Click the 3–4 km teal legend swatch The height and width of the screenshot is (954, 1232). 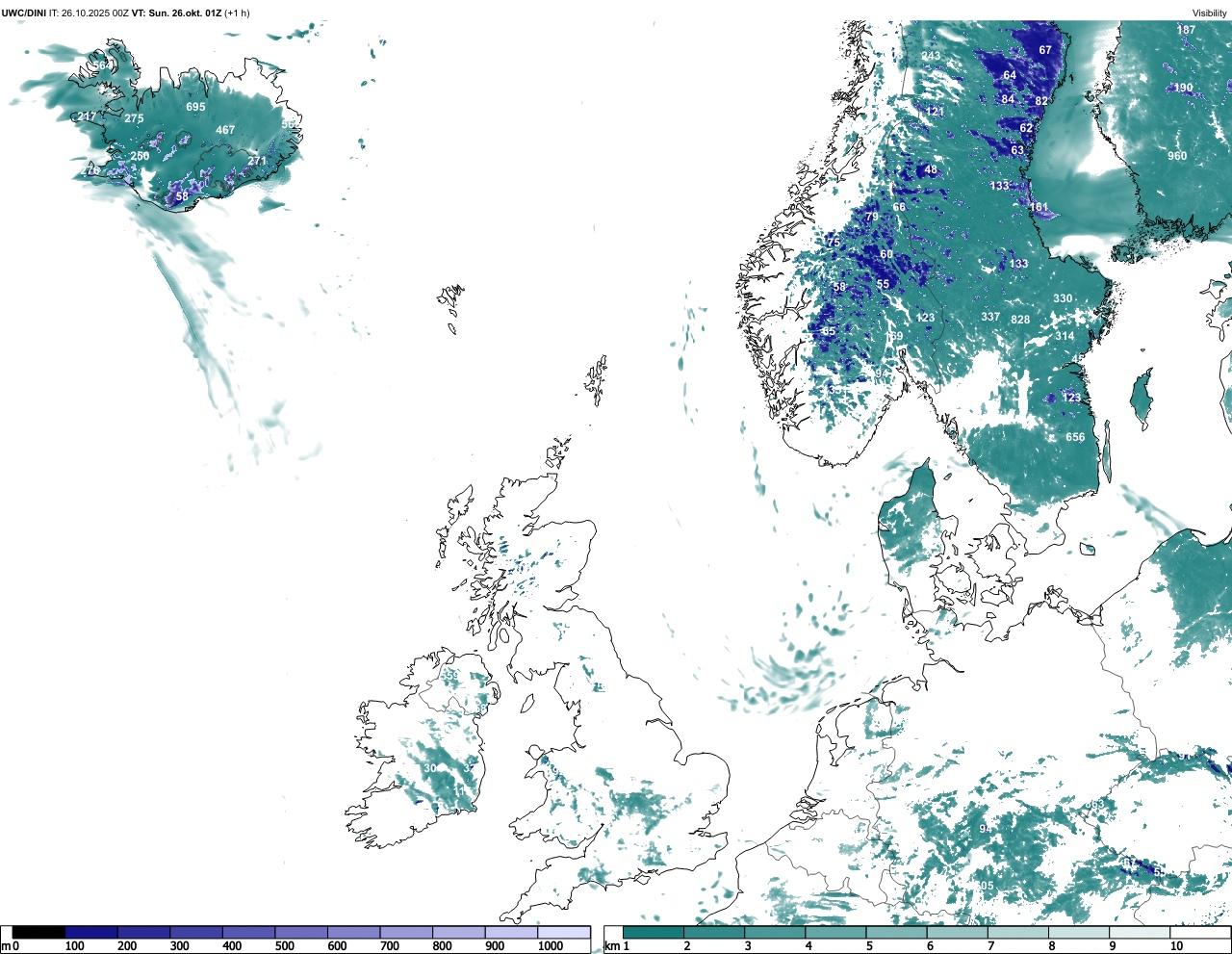pyautogui.click(x=775, y=932)
